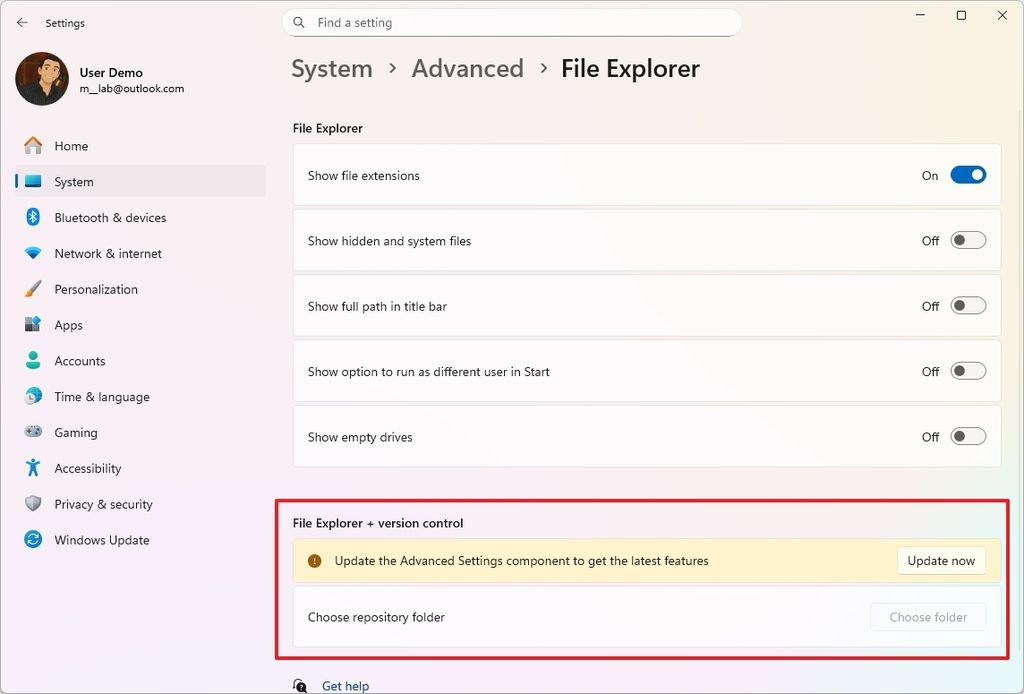The width and height of the screenshot is (1024, 694).
Task: Open Advanced from the breadcrumb trail
Action: 467,68
